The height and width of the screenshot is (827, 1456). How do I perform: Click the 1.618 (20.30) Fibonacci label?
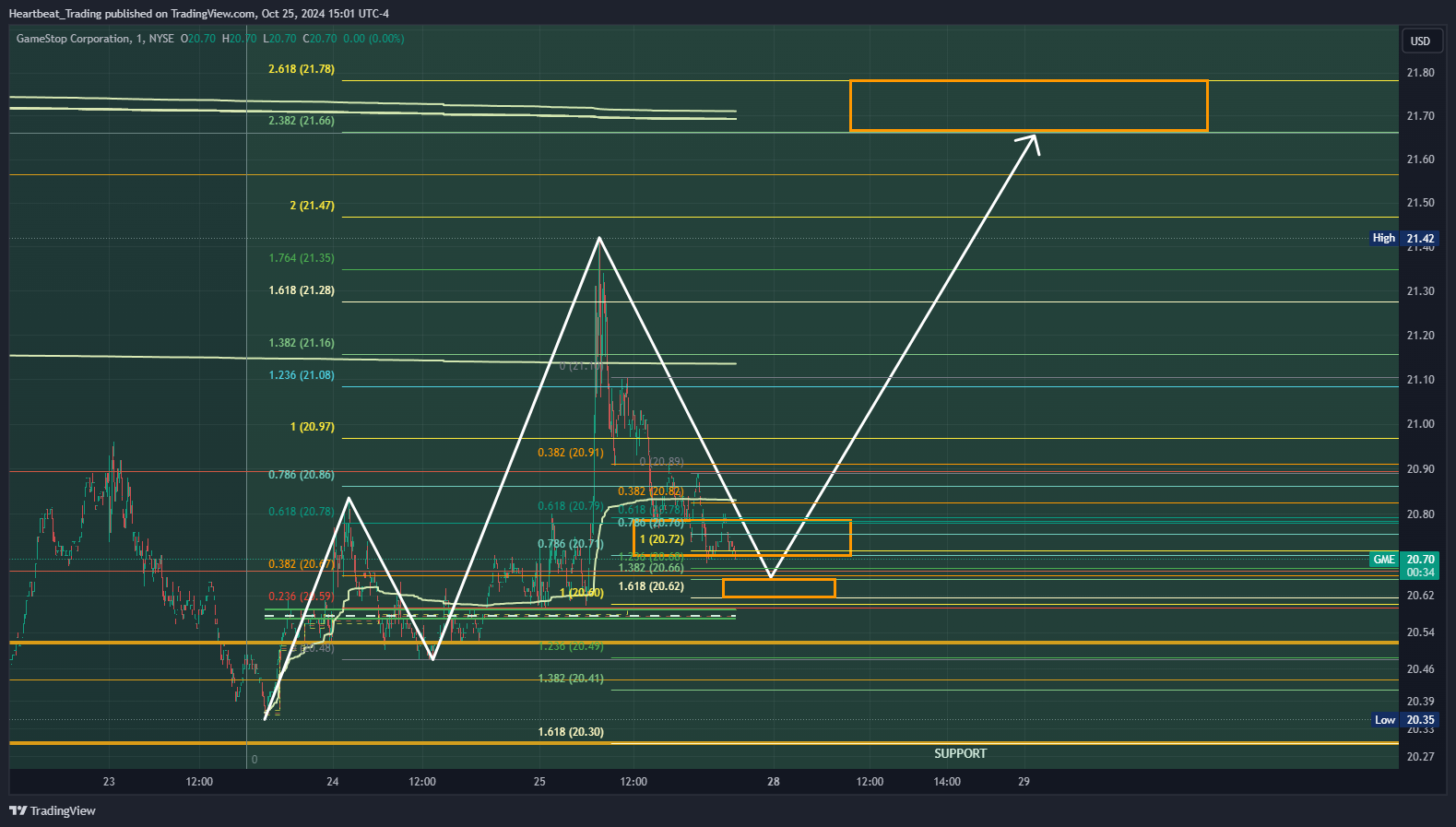[x=571, y=732]
